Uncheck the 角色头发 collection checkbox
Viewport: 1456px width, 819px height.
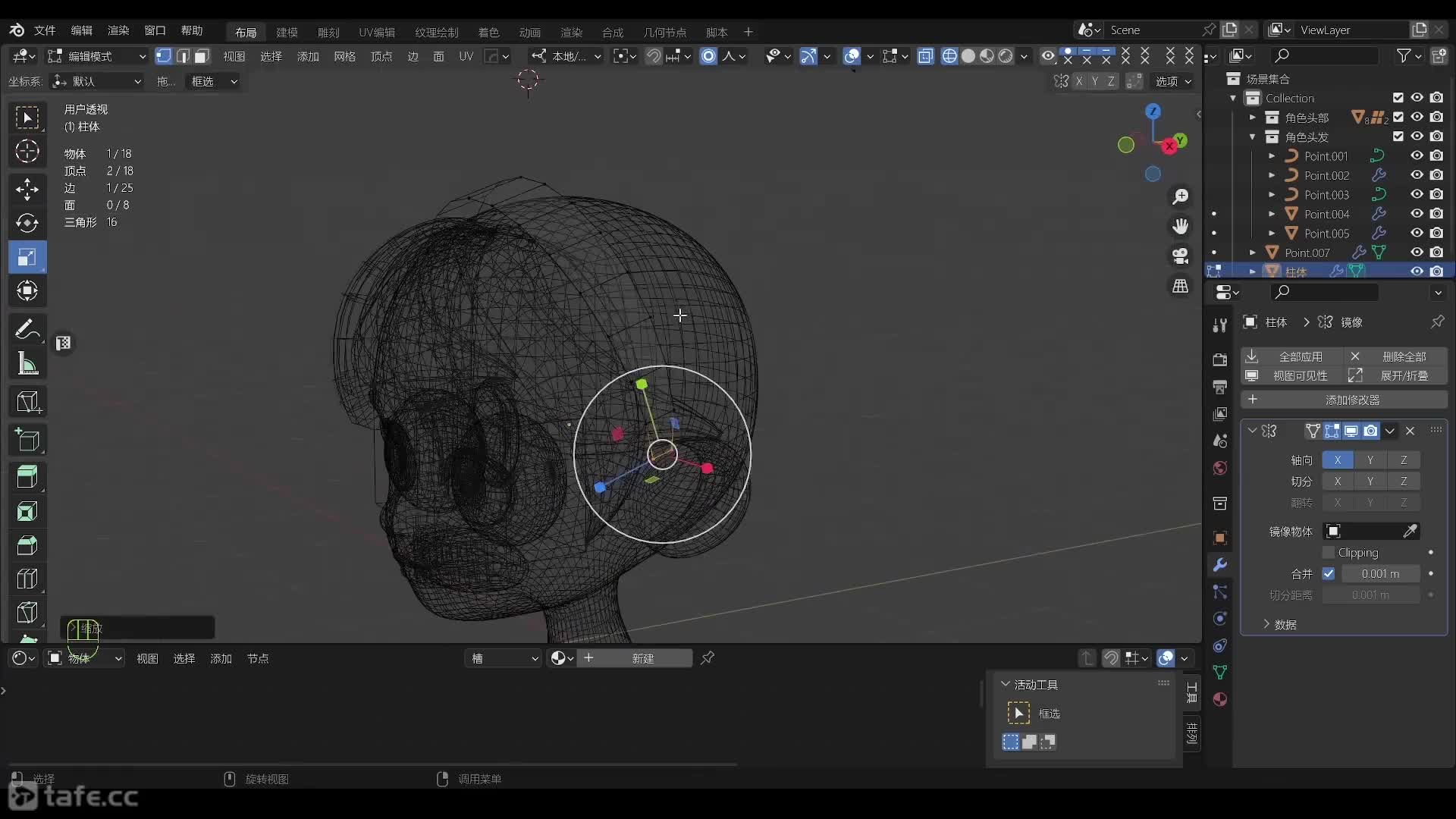pyautogui.click(x=1398, y=136)
